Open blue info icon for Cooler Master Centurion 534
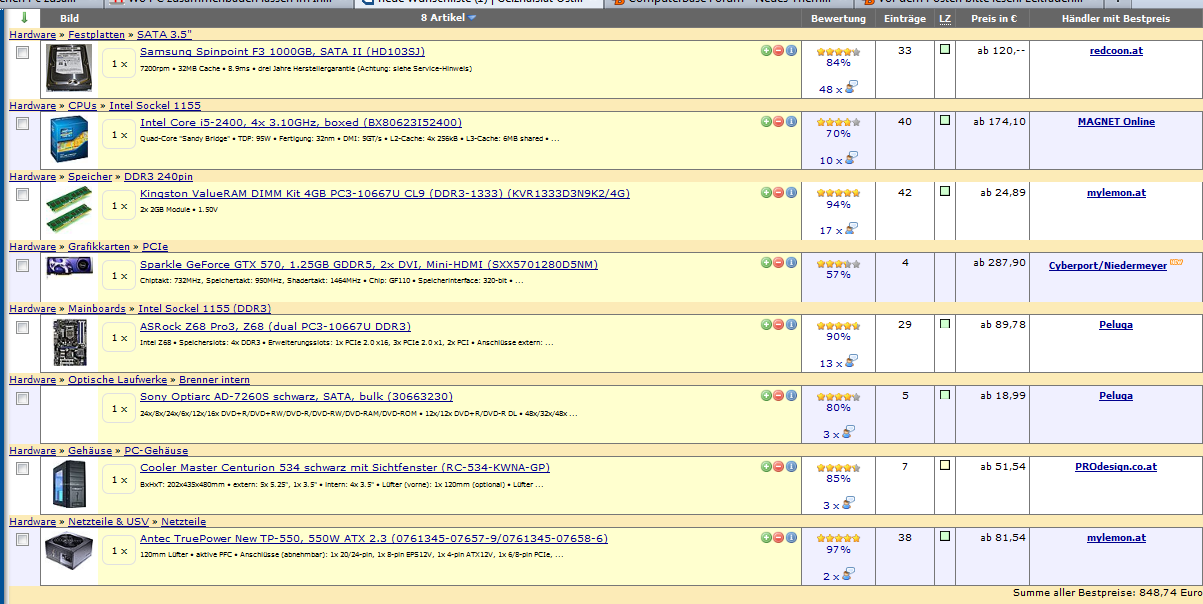 point(791,466)
